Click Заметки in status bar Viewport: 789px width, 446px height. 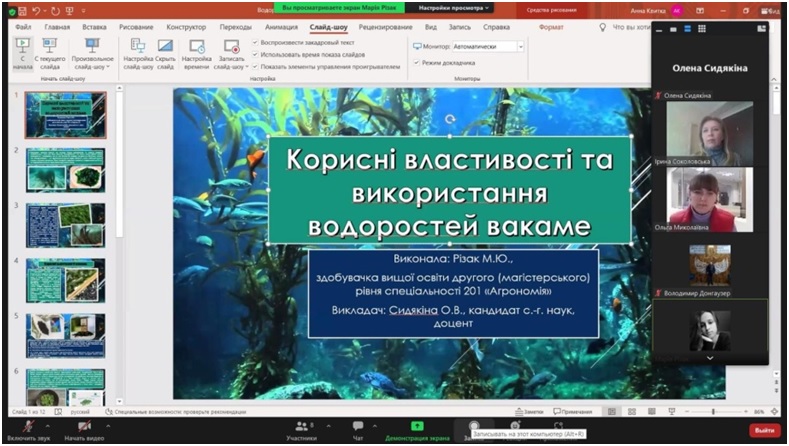(529, 412)
